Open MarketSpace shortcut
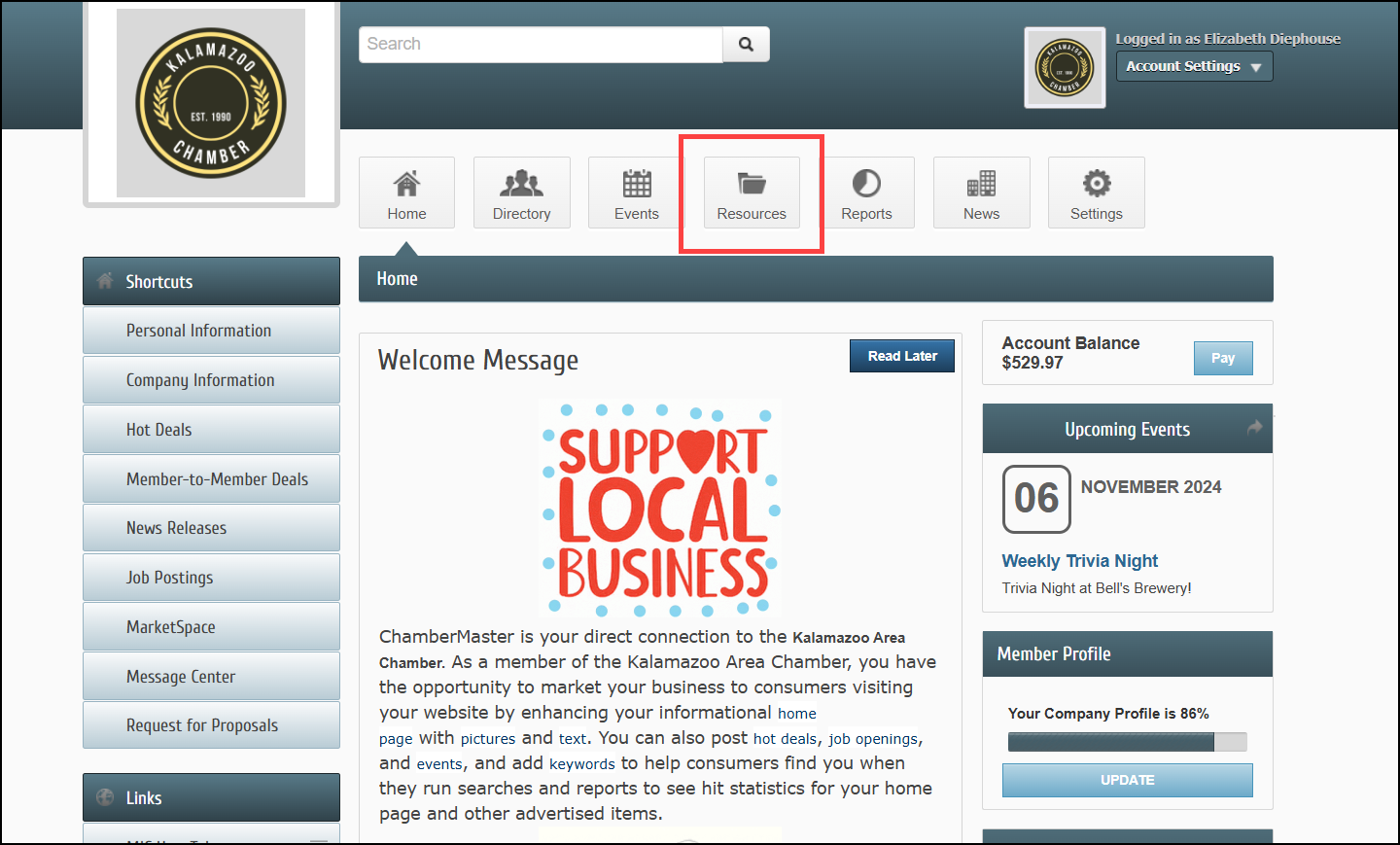 point(211,627)
